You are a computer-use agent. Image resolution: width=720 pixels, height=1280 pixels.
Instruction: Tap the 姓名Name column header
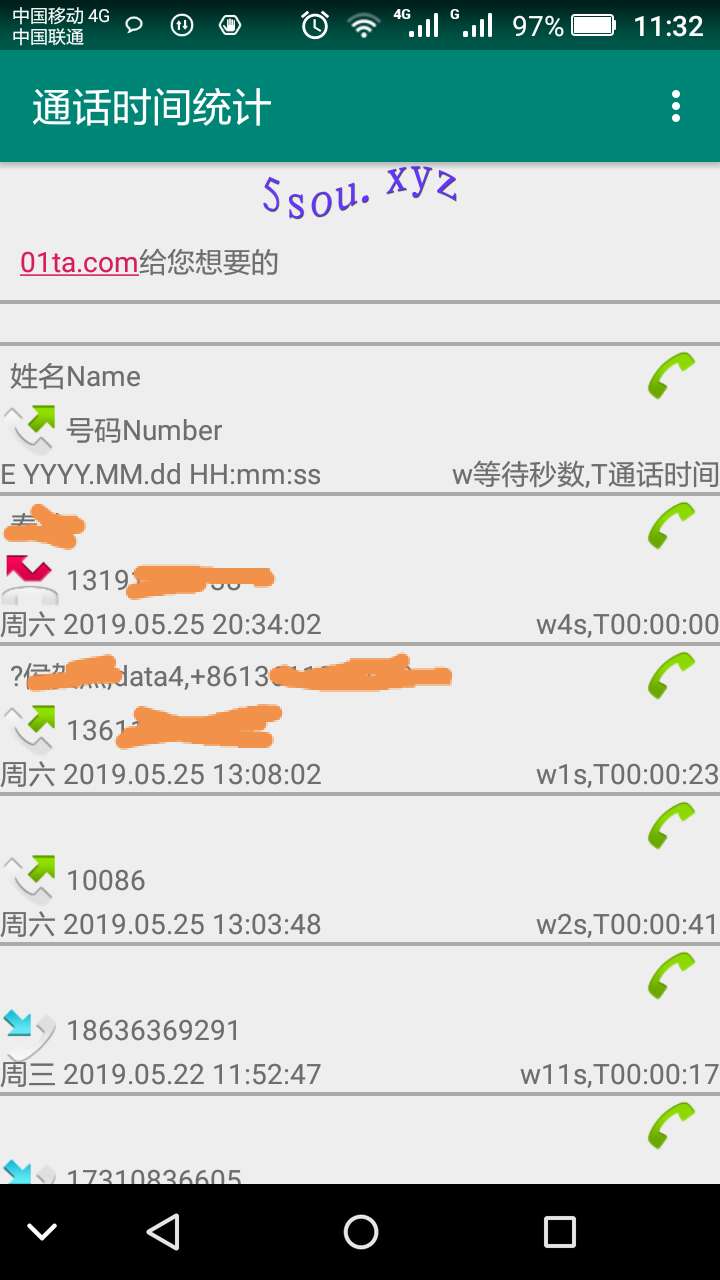[x=75, y=377]
